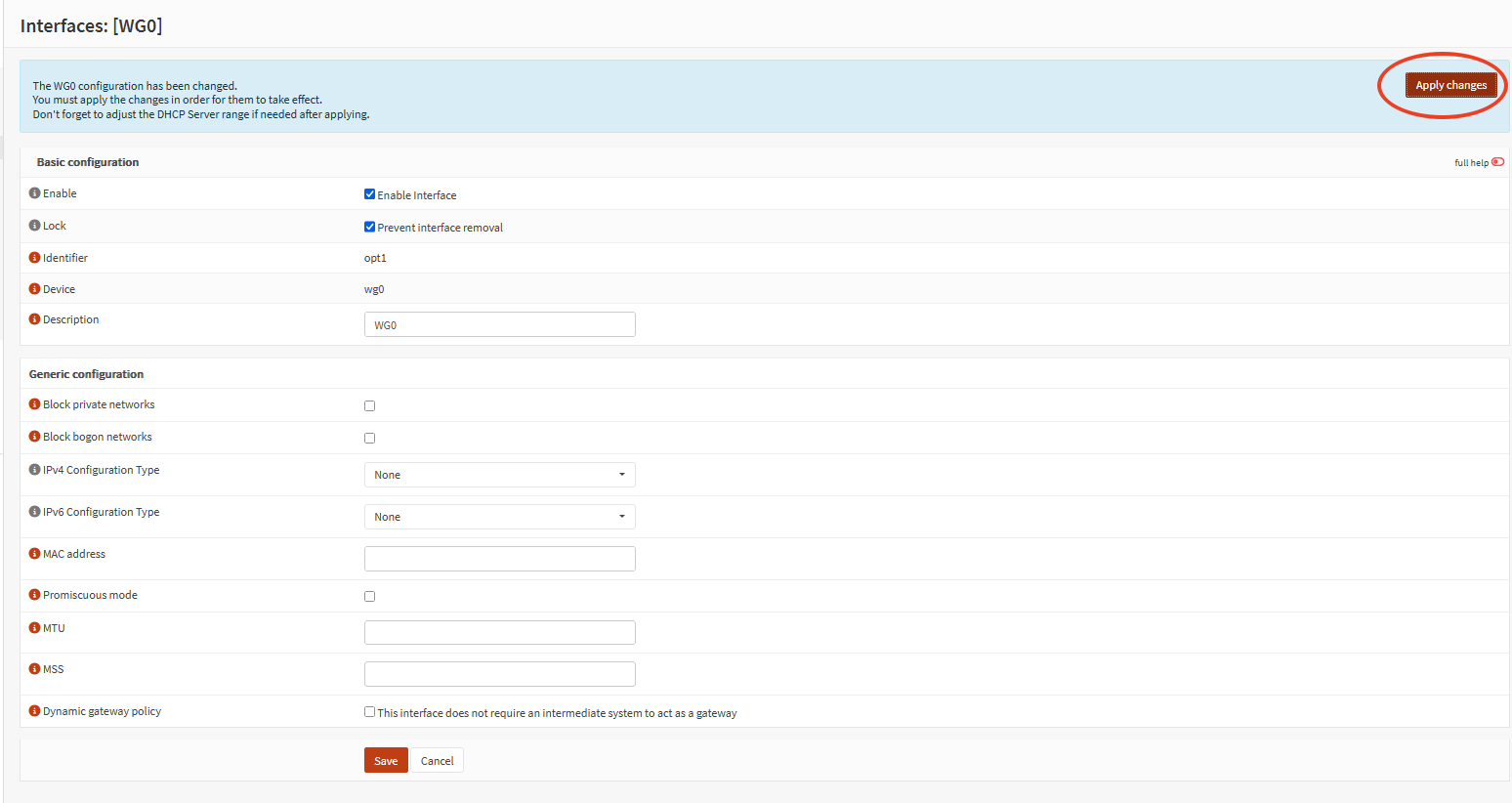Check the Promiscuous mode checkbox
Image resolution: width=1512 pixels, height=803 pixels.
coord(370,596)
